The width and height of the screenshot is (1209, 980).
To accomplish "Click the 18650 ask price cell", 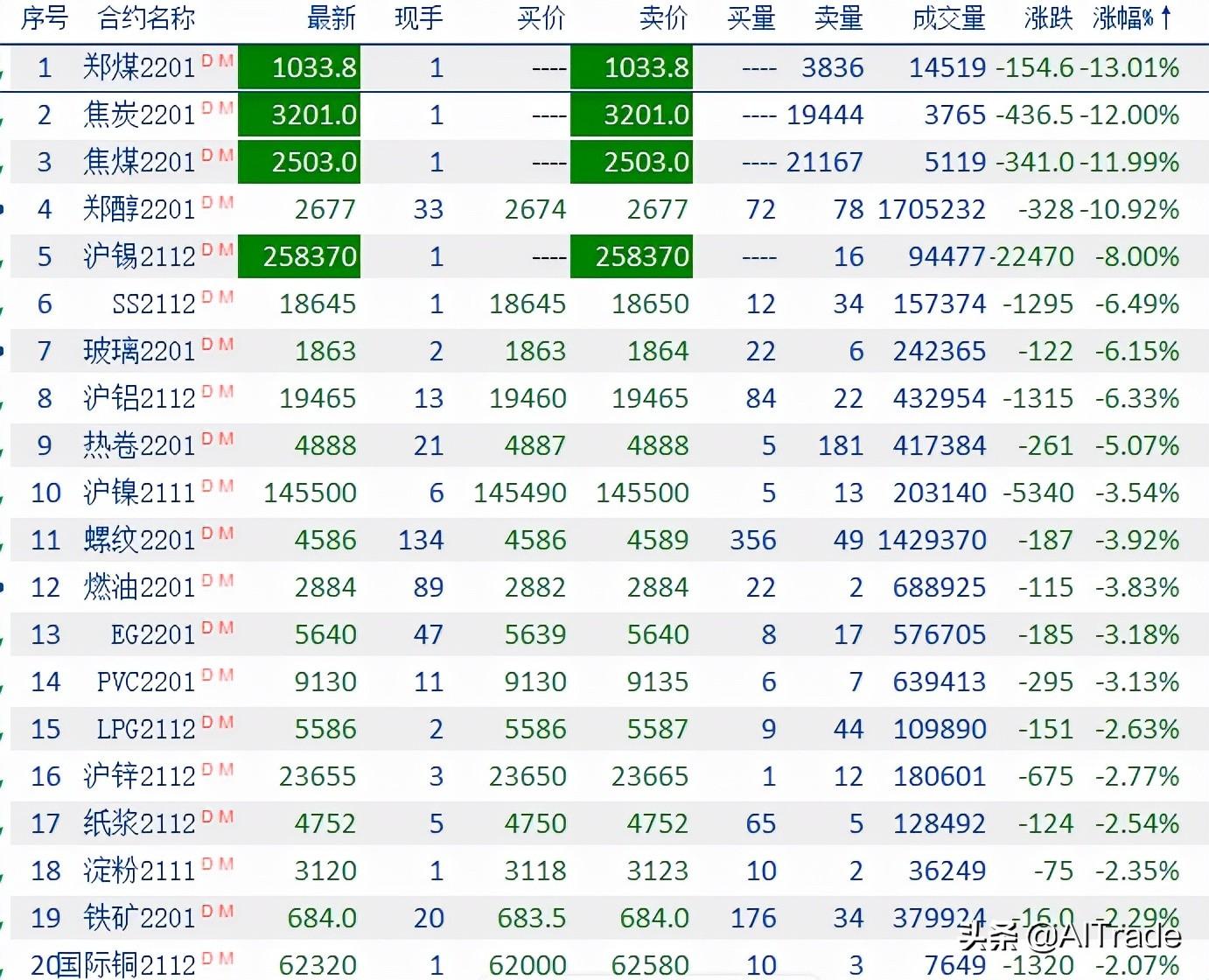I will (x=650, y=304).
